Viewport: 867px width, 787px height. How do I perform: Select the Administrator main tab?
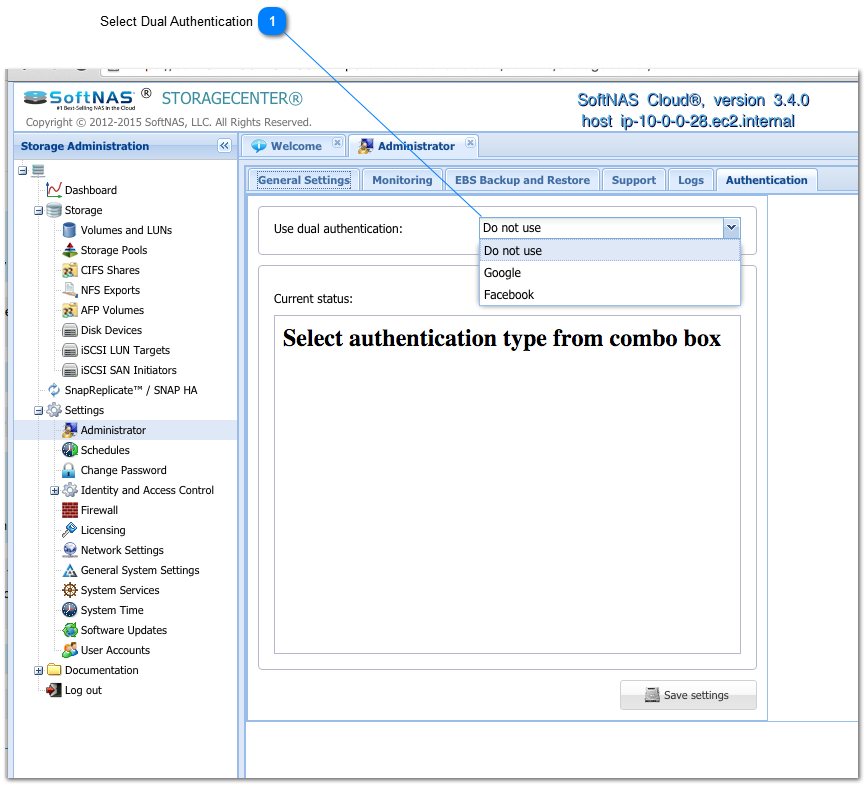click(415, 146)
